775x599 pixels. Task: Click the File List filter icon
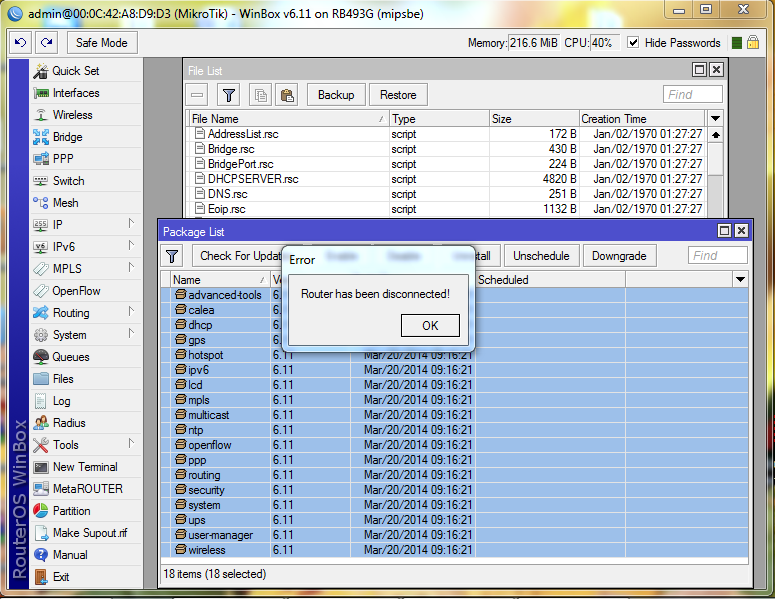tap(228, 95)
